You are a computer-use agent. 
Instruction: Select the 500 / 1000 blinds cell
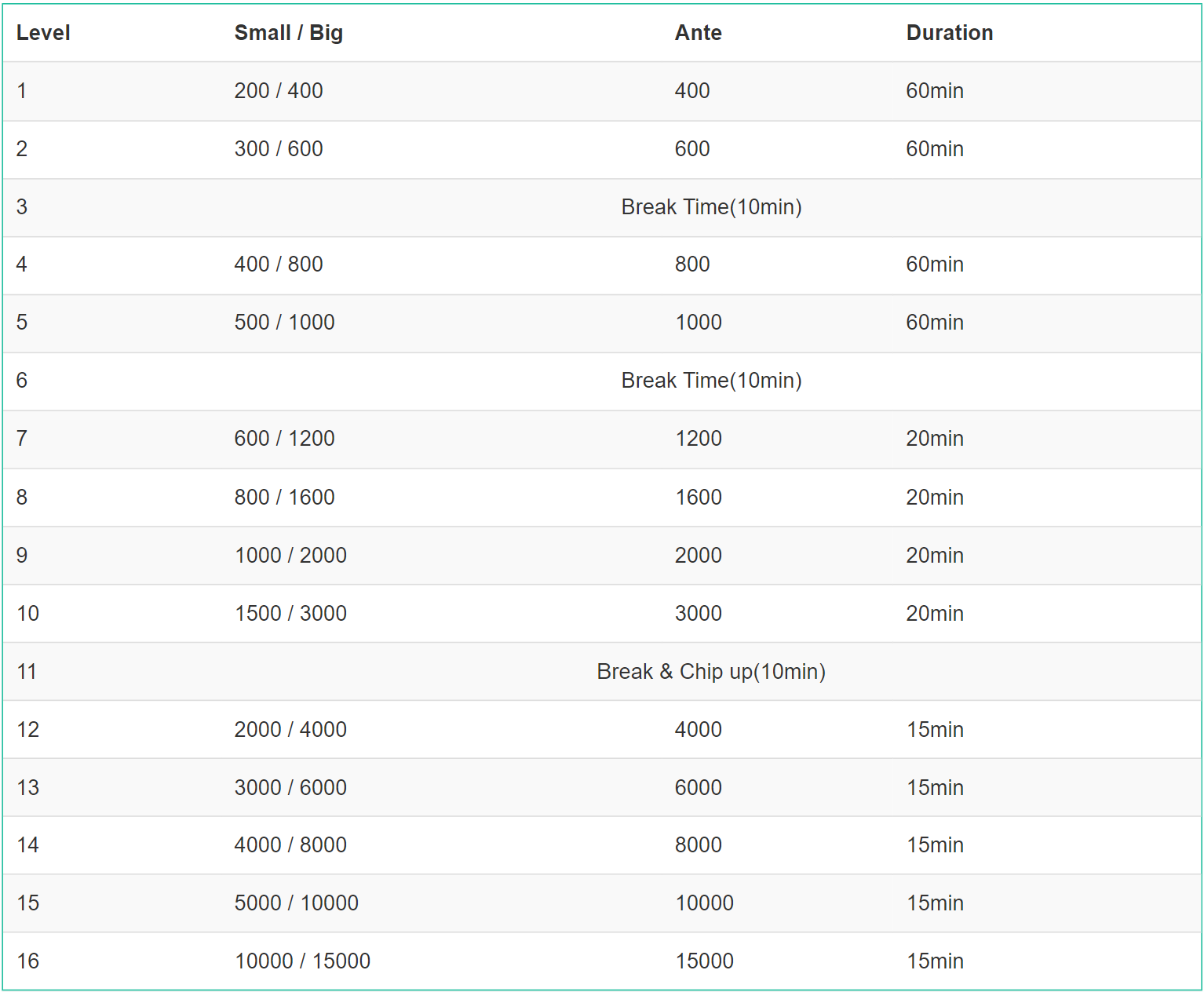[285, 323]
